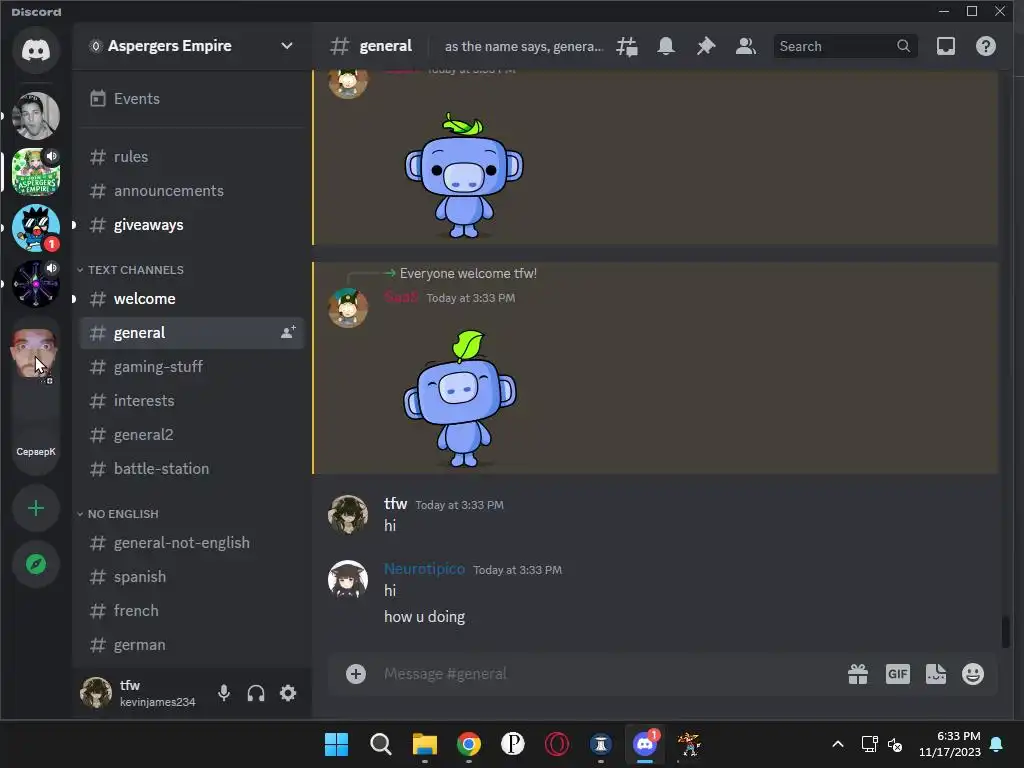The width and height of the screenshot is (1024, 768).
Task: Toggle microphone mute
Action: 224,693
